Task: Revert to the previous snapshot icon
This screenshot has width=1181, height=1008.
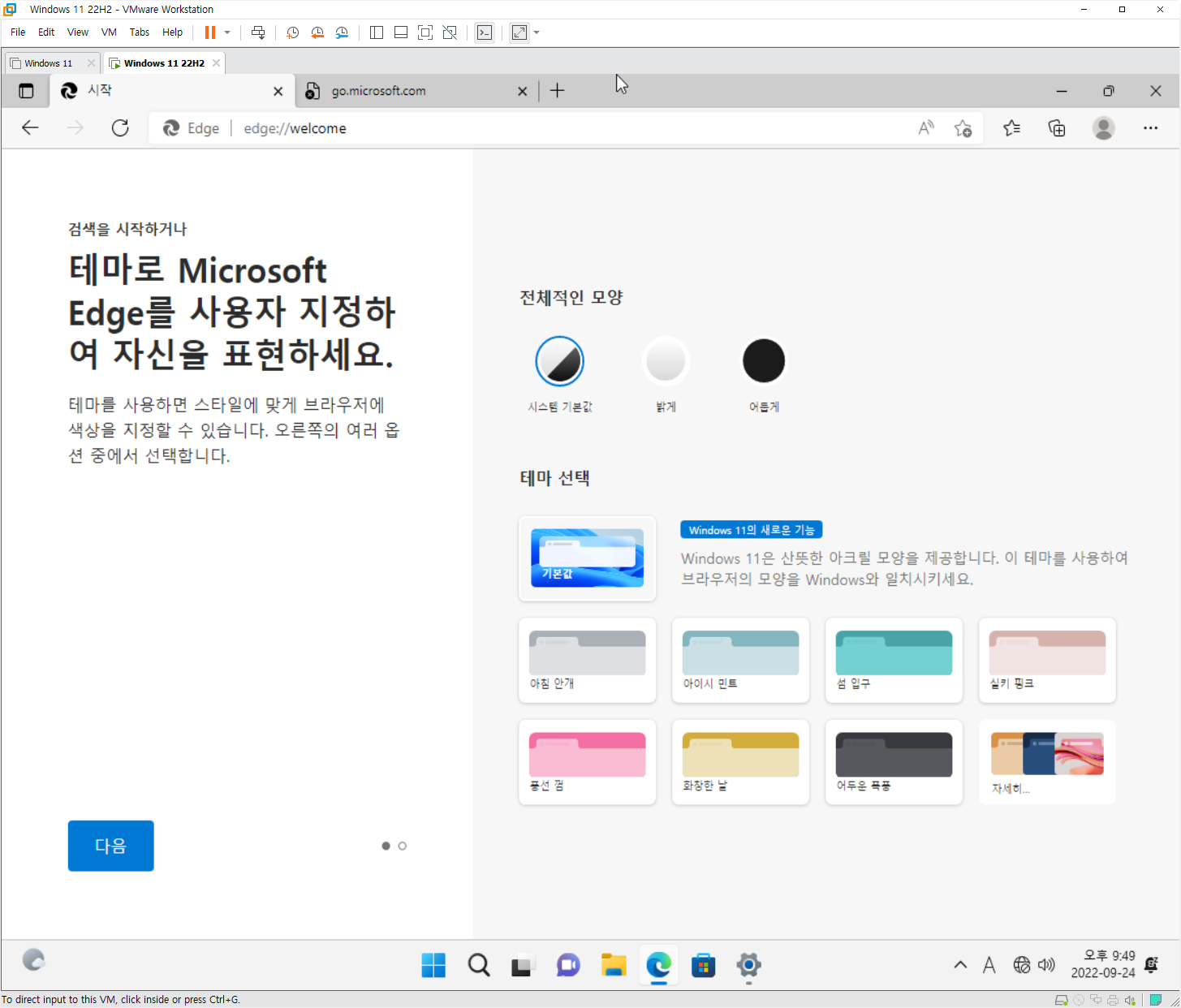Action: pyautogui.click(x=317, y=32)
